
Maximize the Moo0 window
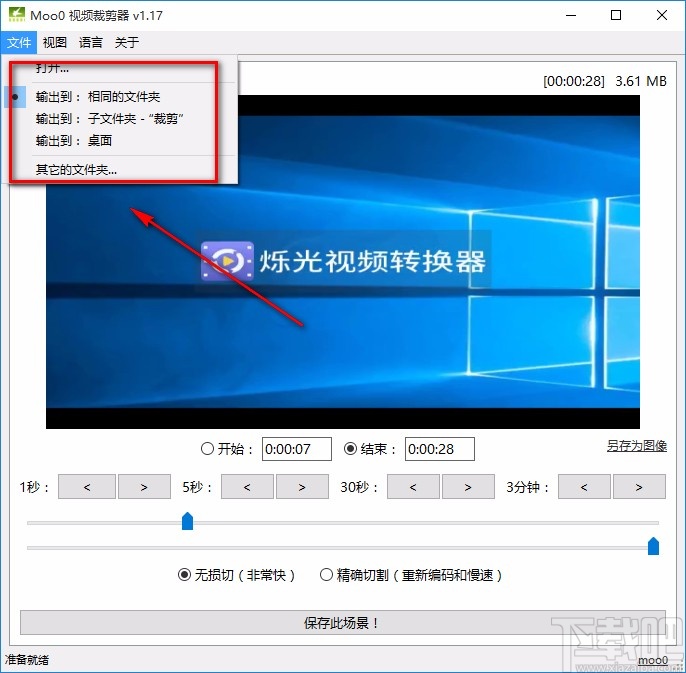coord(616,15)
